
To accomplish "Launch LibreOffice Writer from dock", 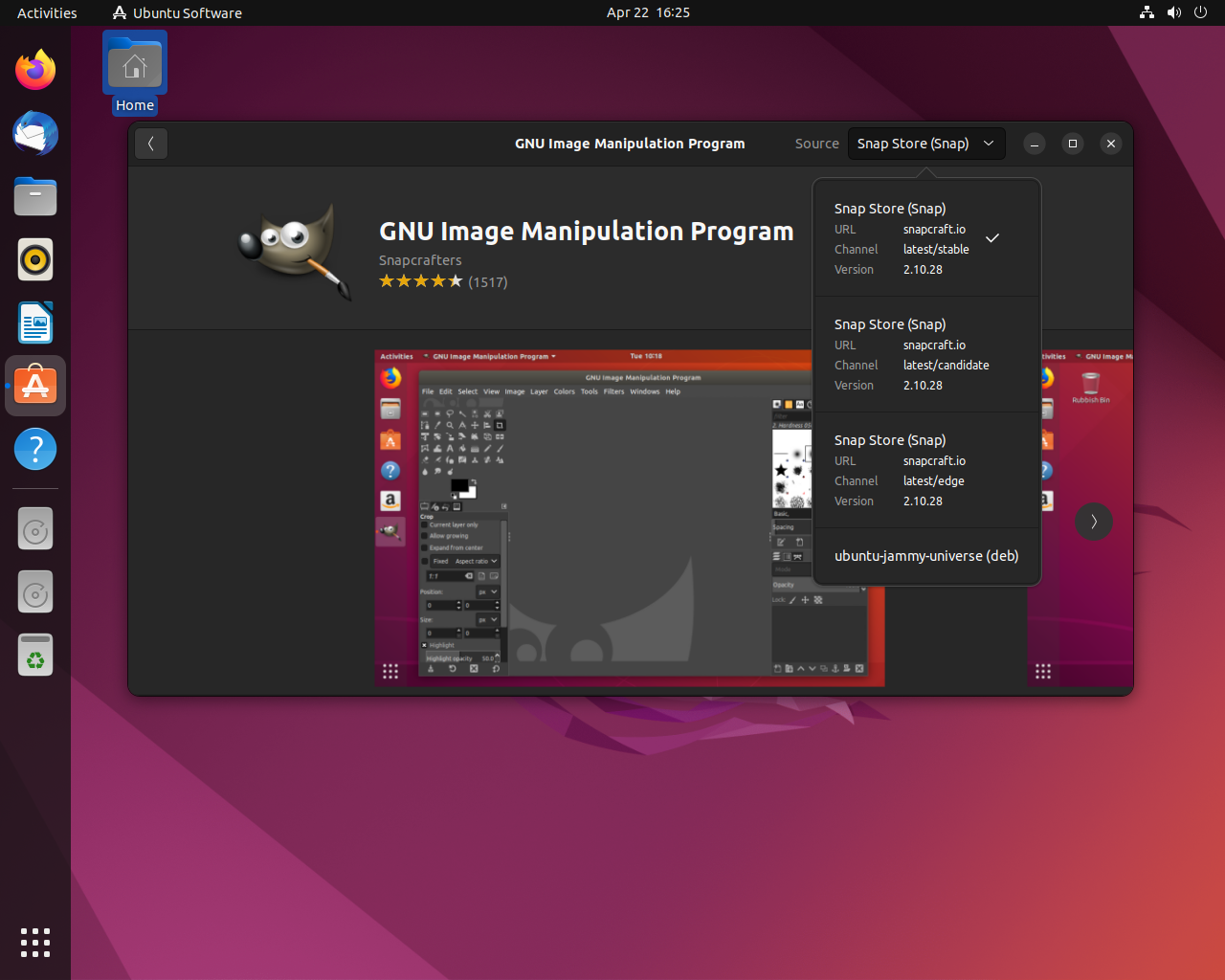I will (35, 323).
